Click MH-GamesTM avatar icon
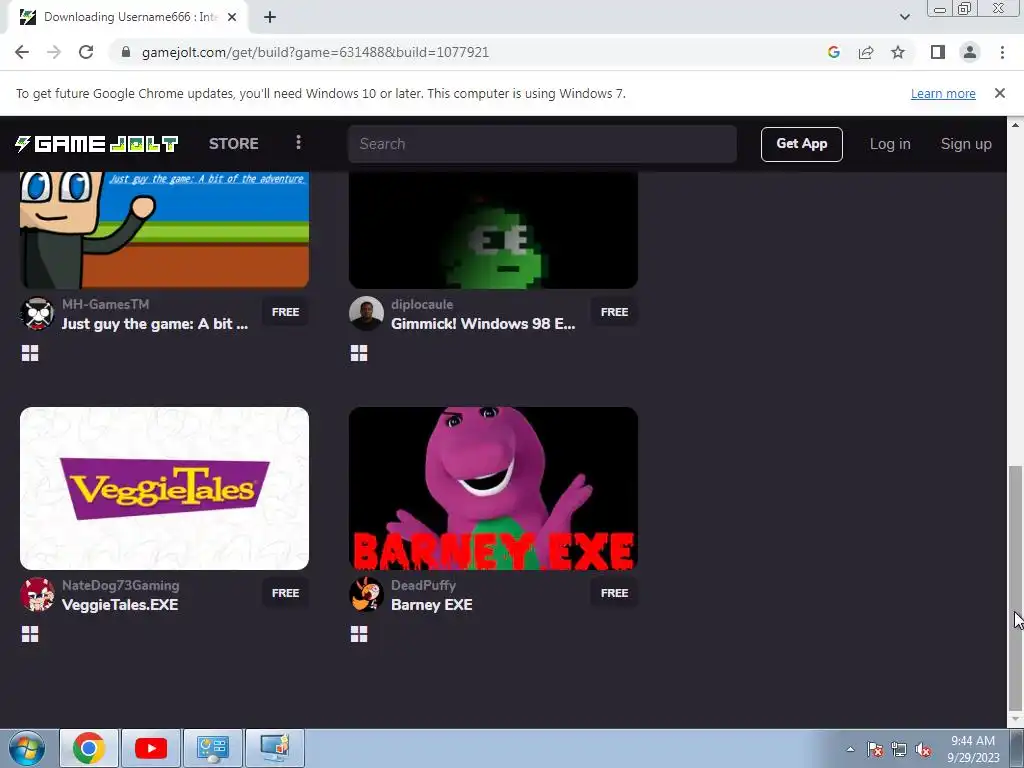The height and width of the screenshot is (768, 1024). pyautogui.click(x=37, y=313)
